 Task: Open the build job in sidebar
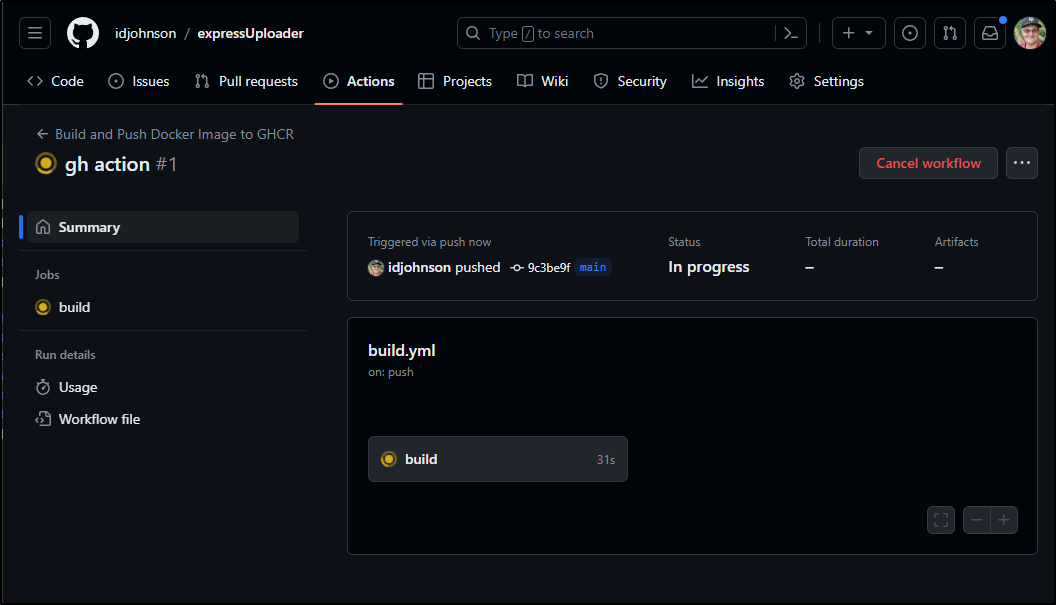(163, 307)
